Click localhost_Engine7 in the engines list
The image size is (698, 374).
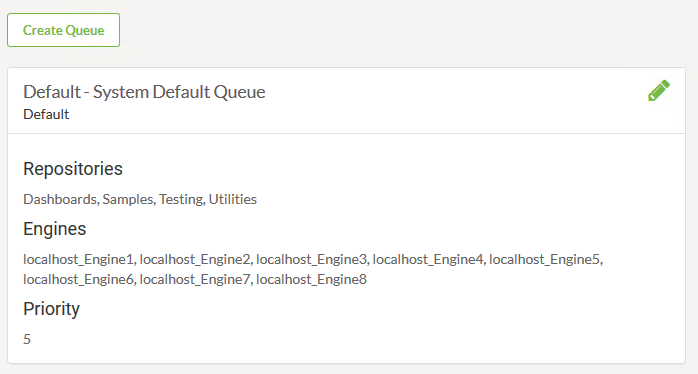pos(195,279)
